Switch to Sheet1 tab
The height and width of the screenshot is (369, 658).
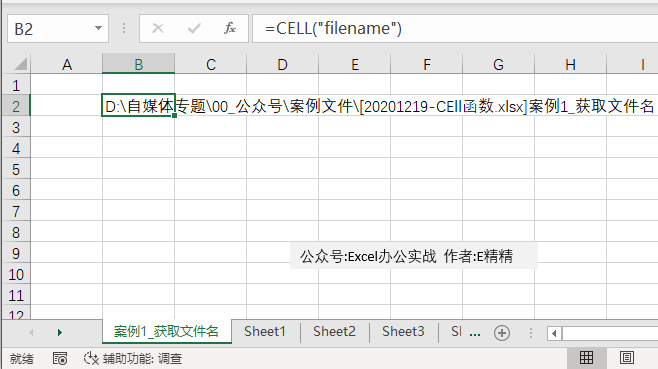[265, 332]
